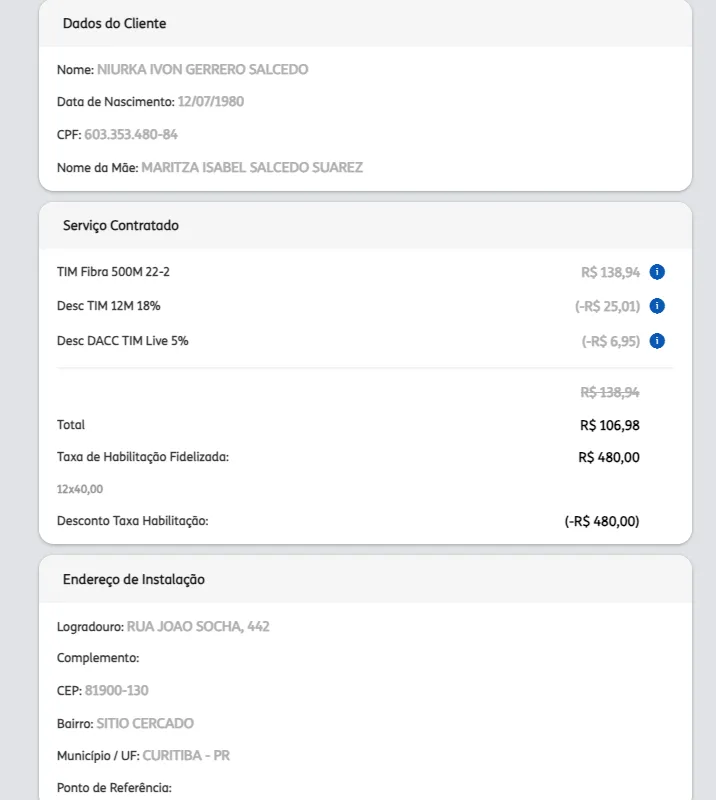Show info for Desc DACC TIM Live 5%
The height and width of the screenshot is (800, 716).
(x=657, y=341)
